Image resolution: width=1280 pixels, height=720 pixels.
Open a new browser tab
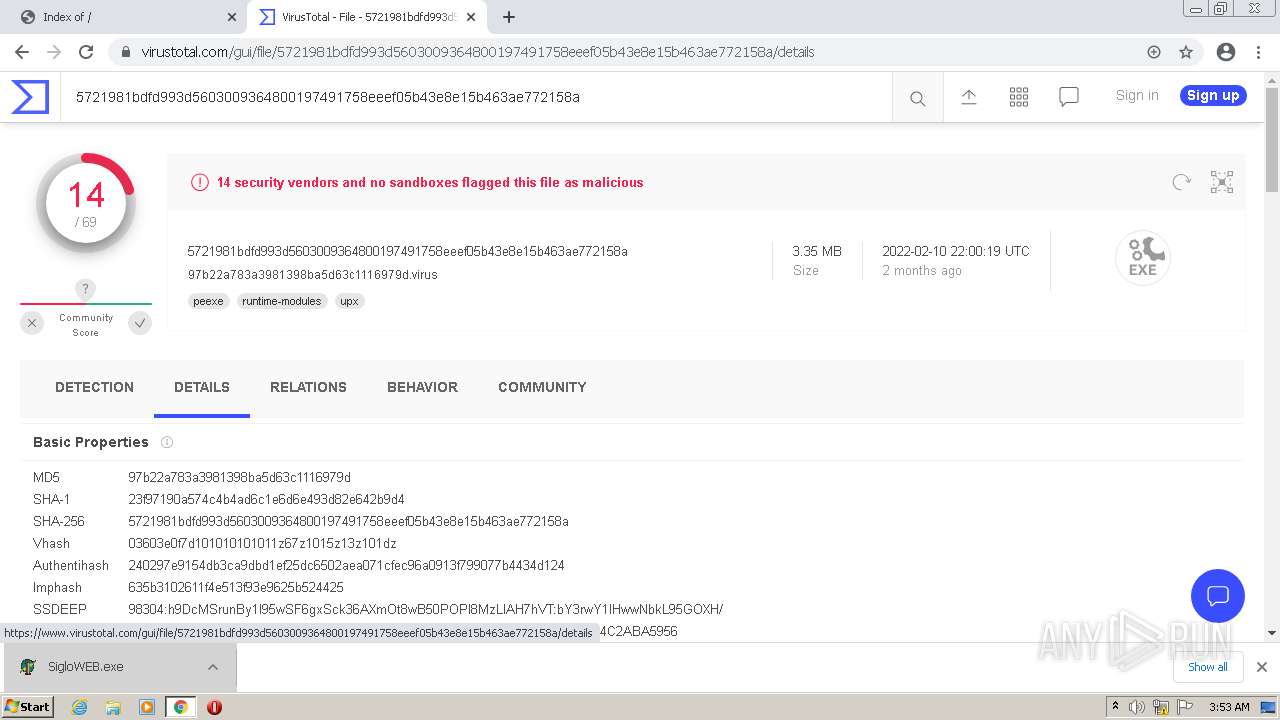pyautogui.click(x=509, y=17)
